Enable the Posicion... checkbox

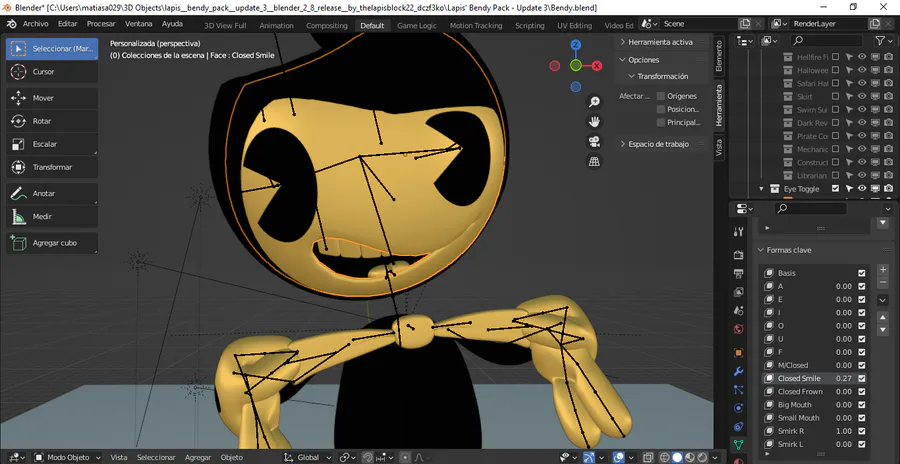[661, 109]
